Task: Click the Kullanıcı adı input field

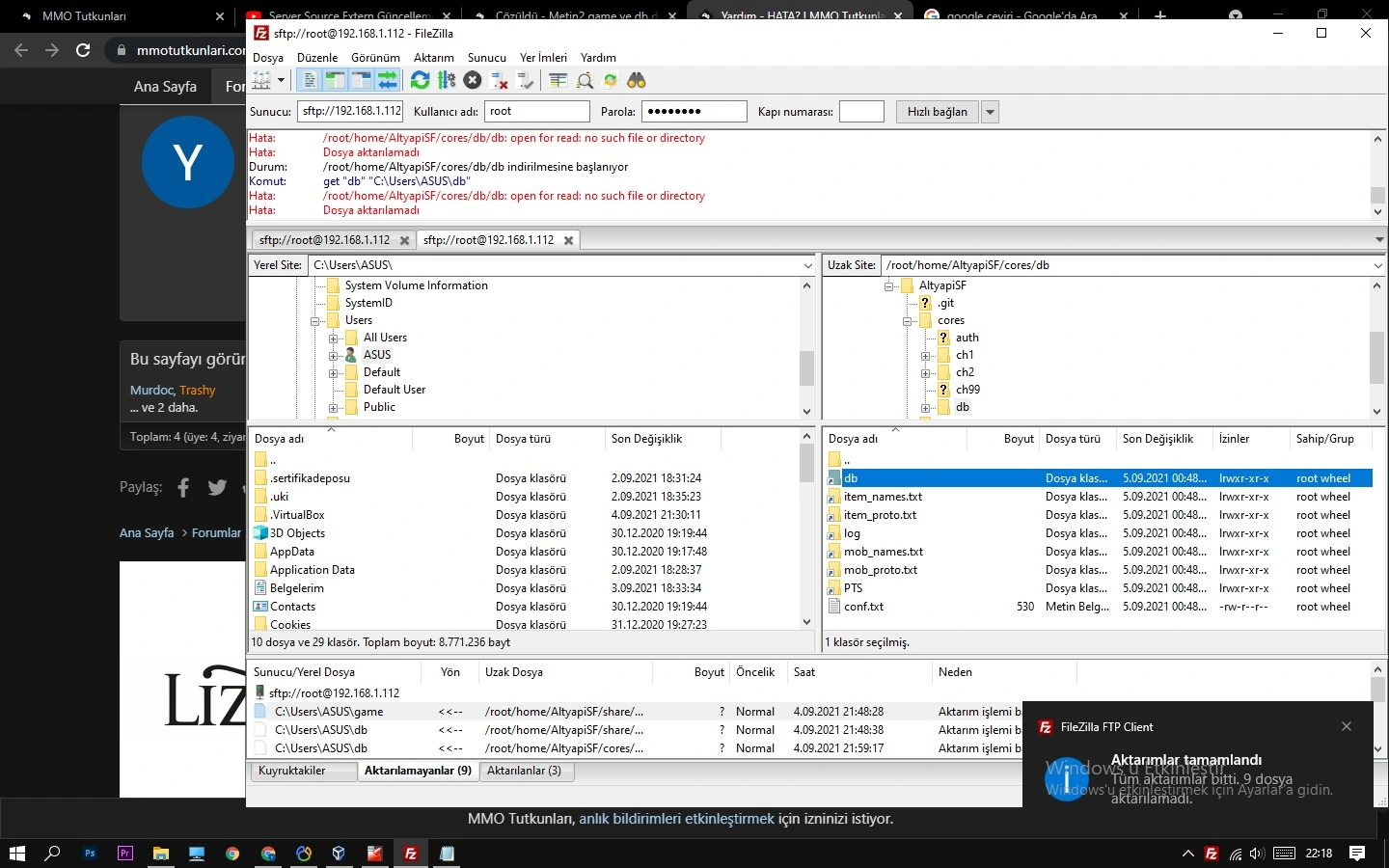Action: click(x=536, y=112)
